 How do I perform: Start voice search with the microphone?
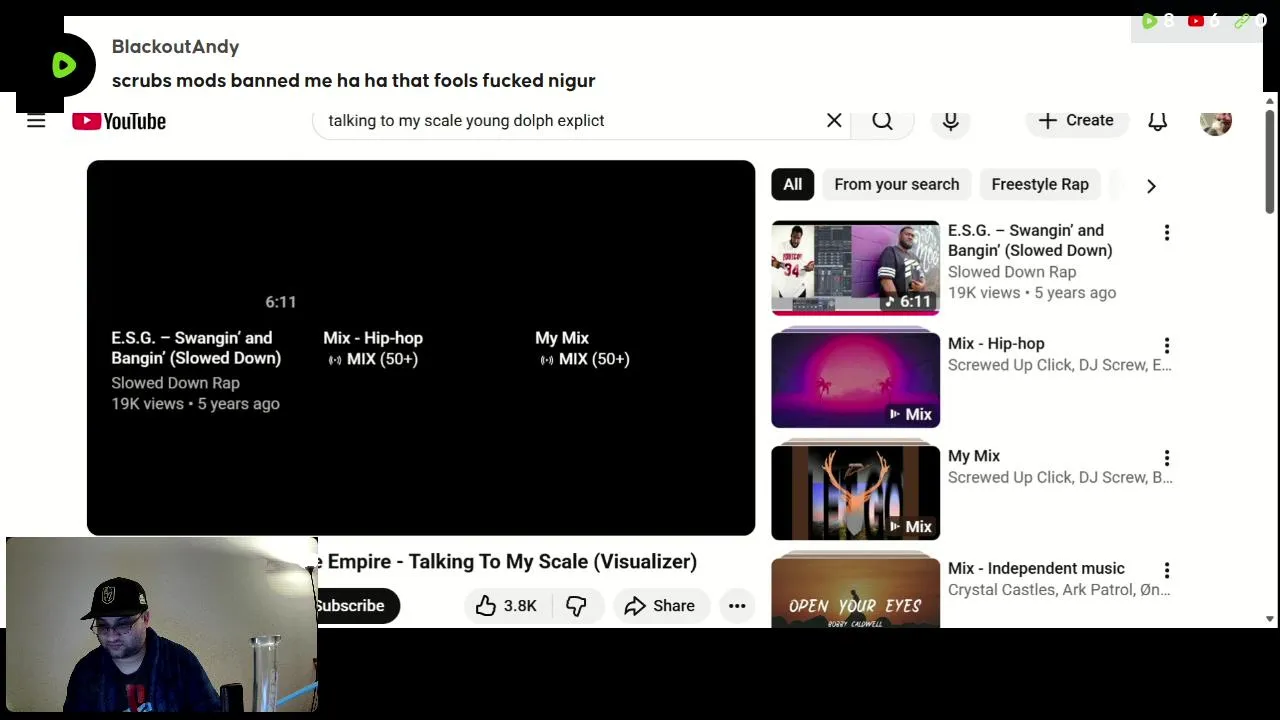click(951, 120)
